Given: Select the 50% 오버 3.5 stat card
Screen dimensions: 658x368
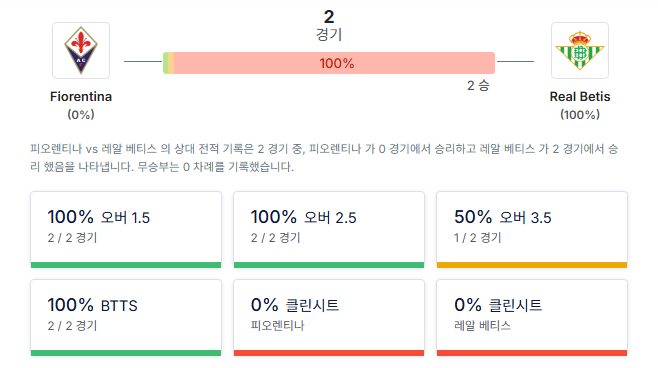Looking at the screenshot, I should [x=532, y=230].
